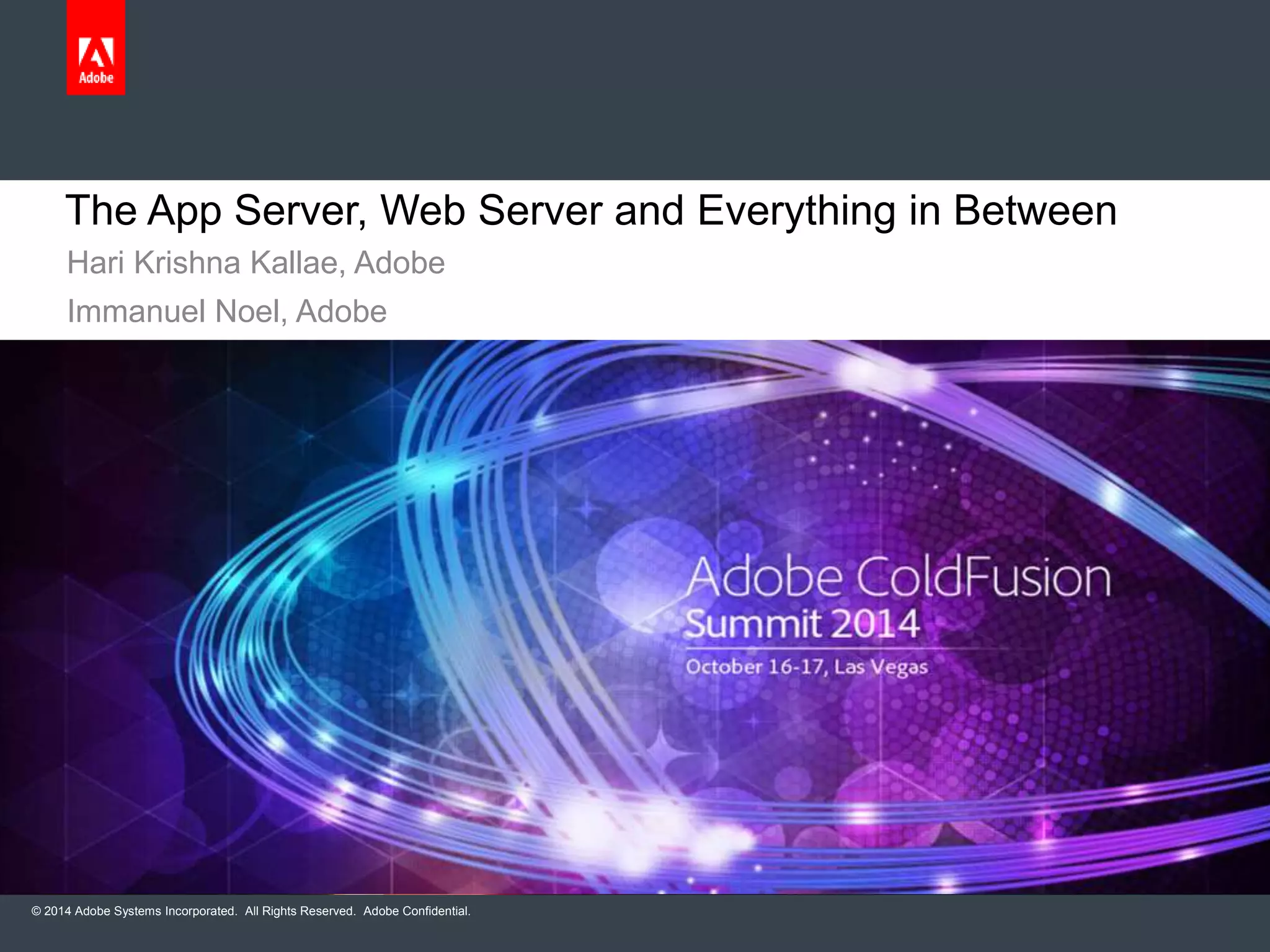Click 'Web Server' in the title
Screen dimensions: 1270x952
[x=491, y=211]
